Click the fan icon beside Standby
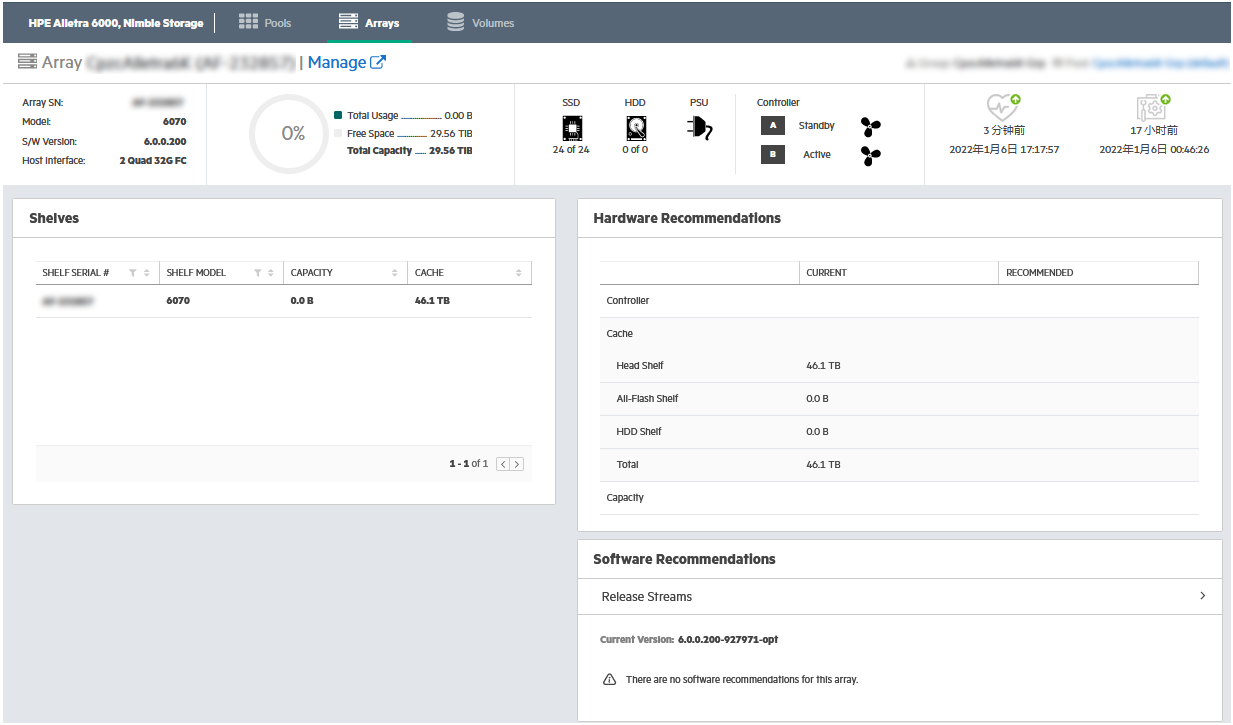 pos(871,127)
